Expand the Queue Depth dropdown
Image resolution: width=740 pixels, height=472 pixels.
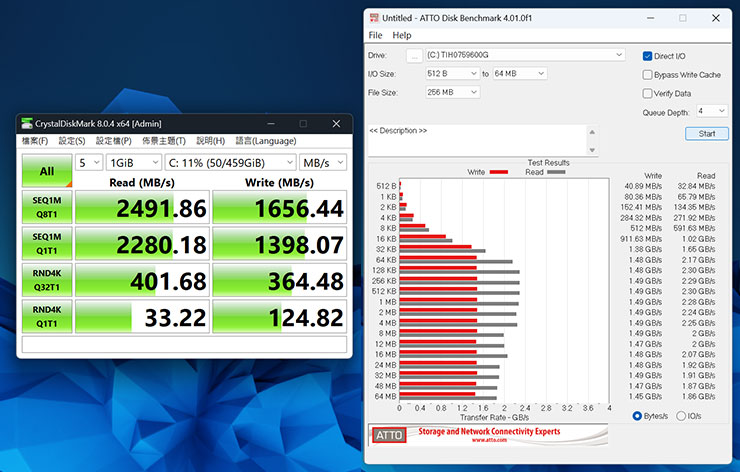pyautogui.click(x=712, y=111)
